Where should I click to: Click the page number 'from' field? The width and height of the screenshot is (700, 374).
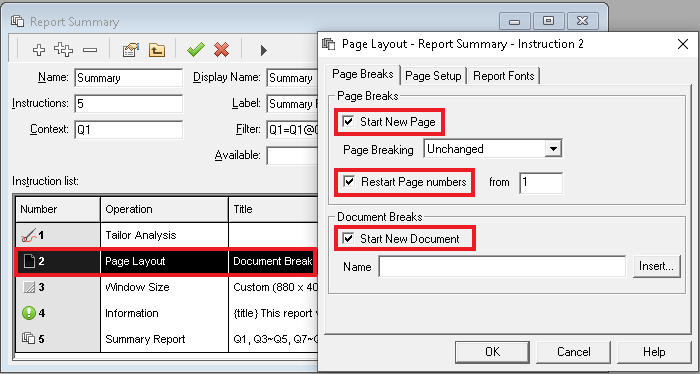point(541,183)
